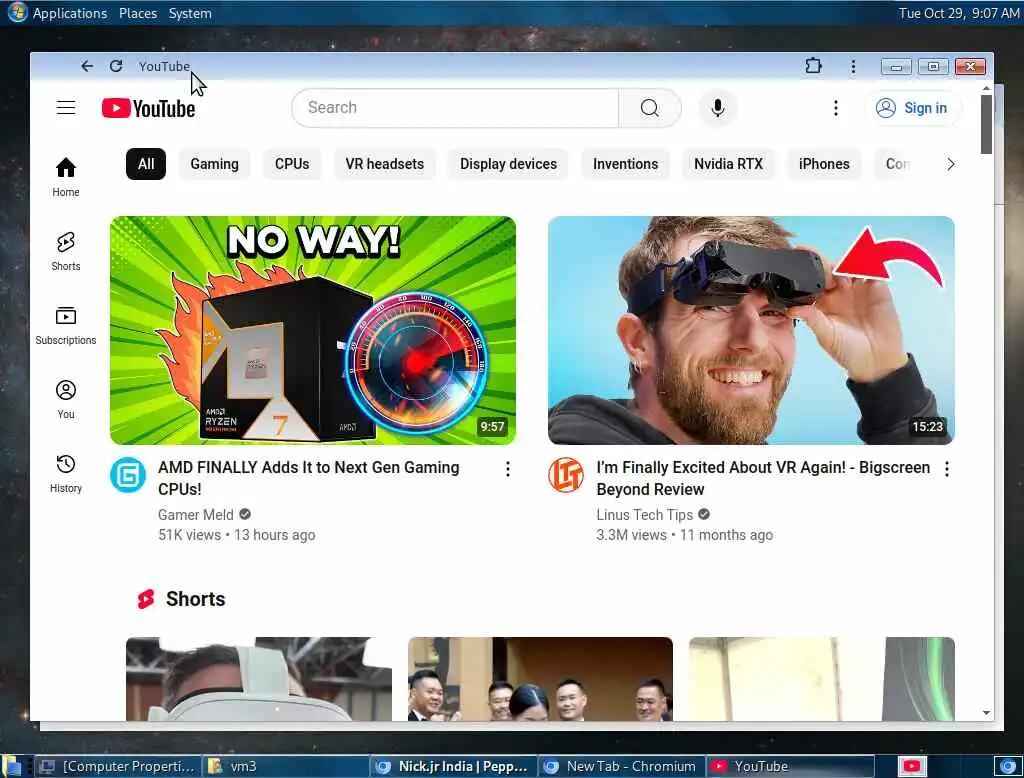Open YouTube settings three-dot menu

pos(835,108)
